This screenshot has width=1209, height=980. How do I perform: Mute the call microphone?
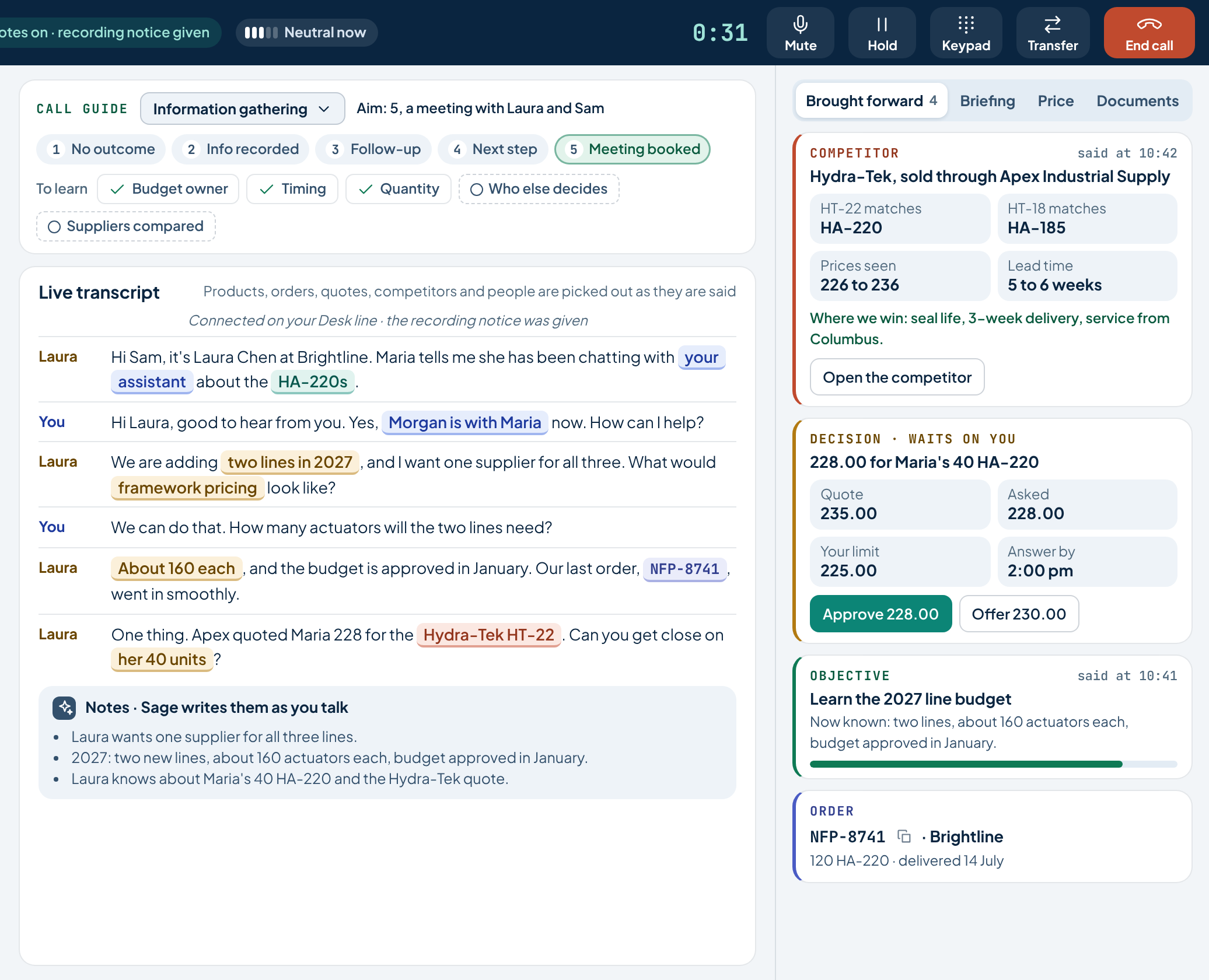[800, 33]
